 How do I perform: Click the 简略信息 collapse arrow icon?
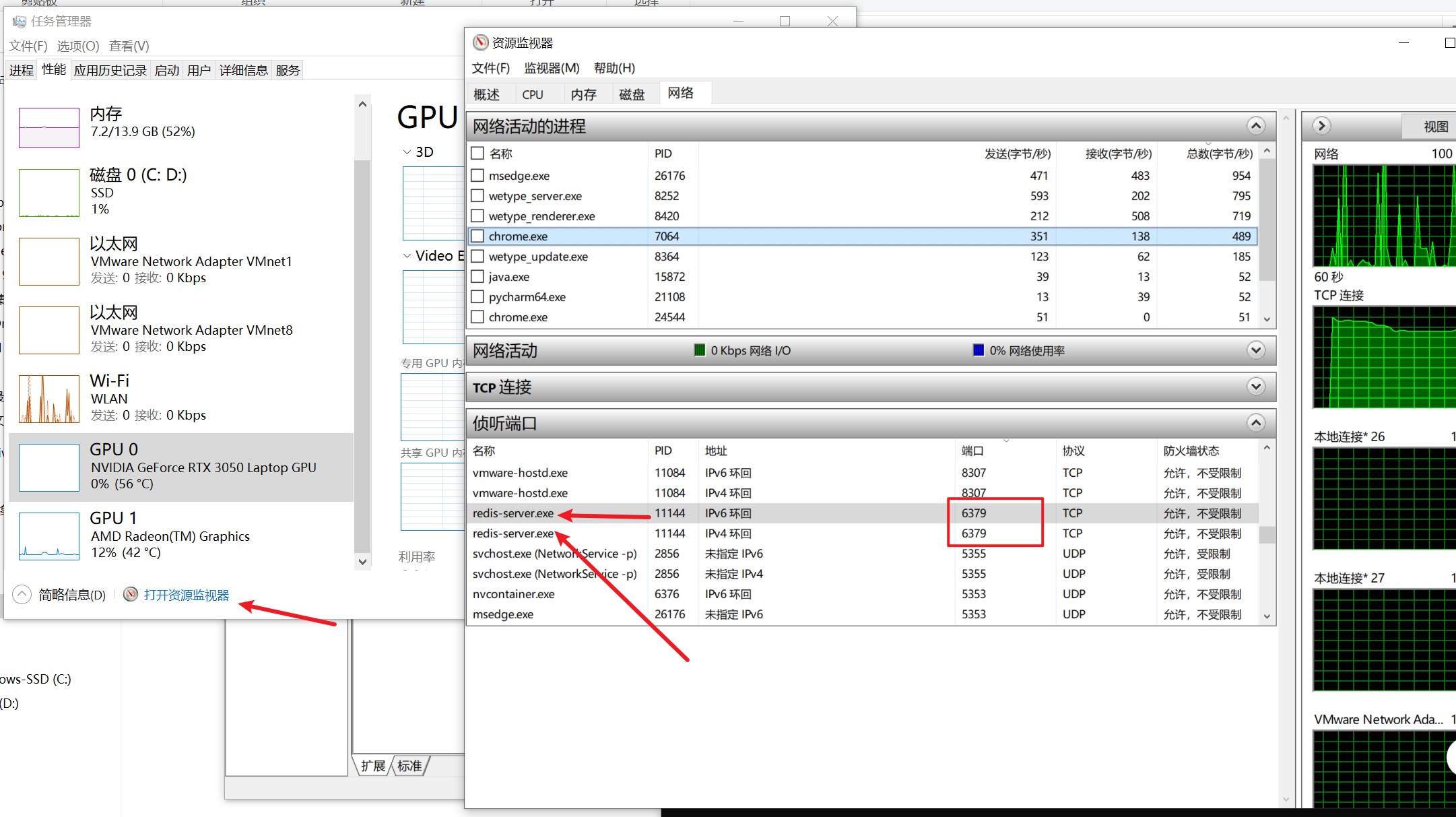[22, 594]
